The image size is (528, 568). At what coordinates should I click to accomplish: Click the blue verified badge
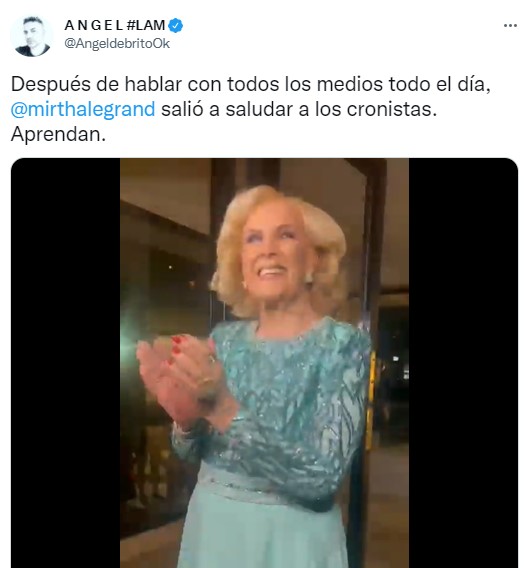click(176, 26)
